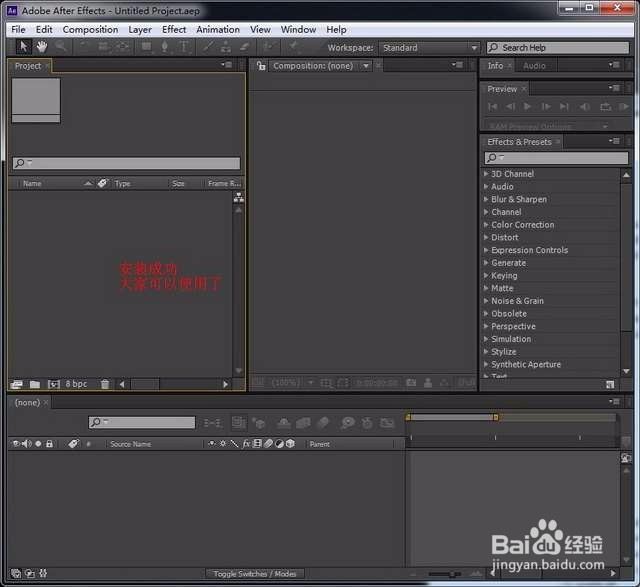Click the video eye column switch in timeline

(16, 444)
